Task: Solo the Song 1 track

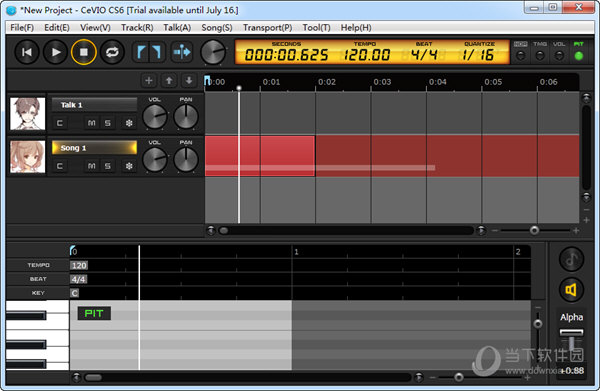Action: tap(108, 166)
